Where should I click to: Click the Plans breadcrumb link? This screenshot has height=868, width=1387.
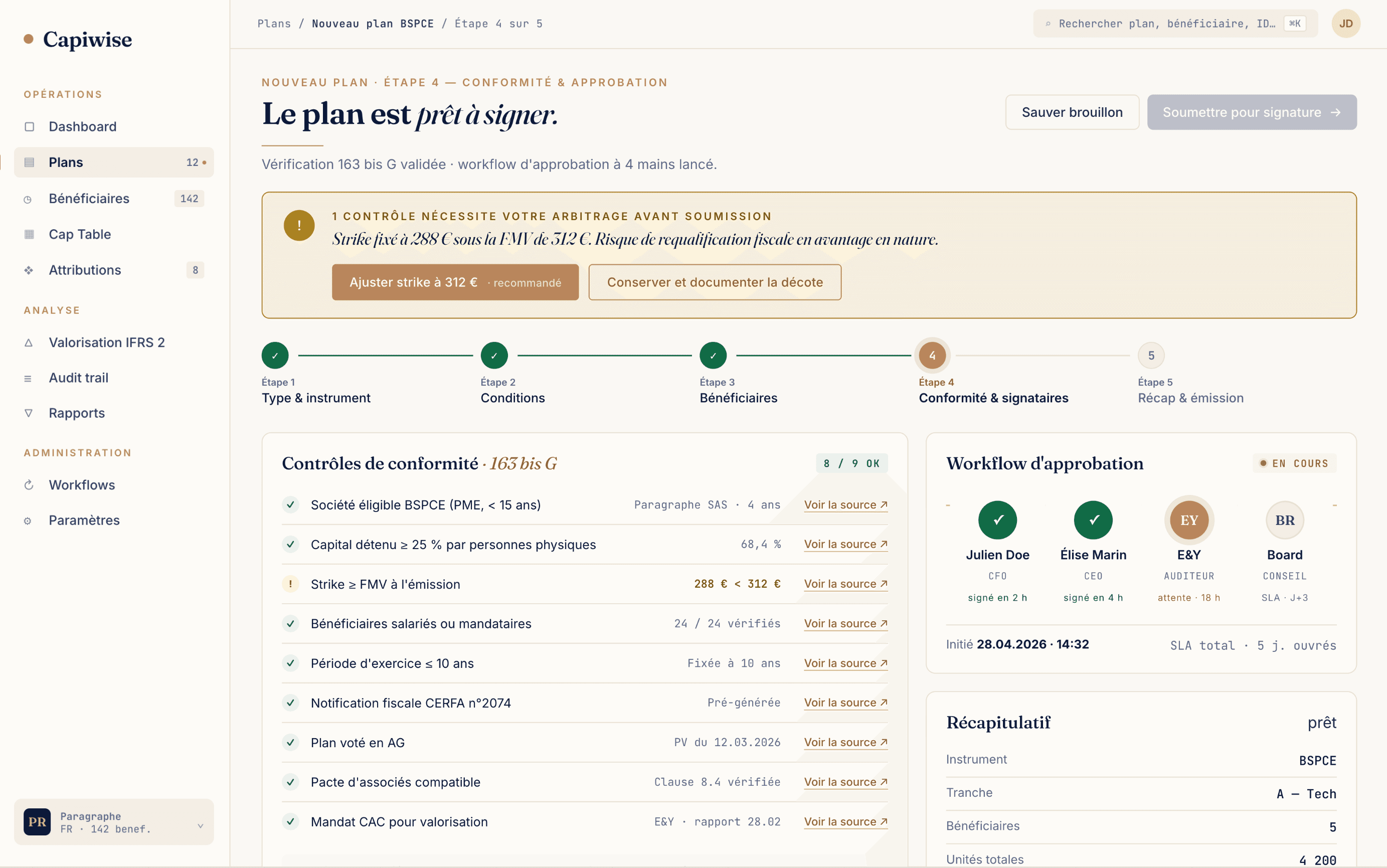click(274, 24)
